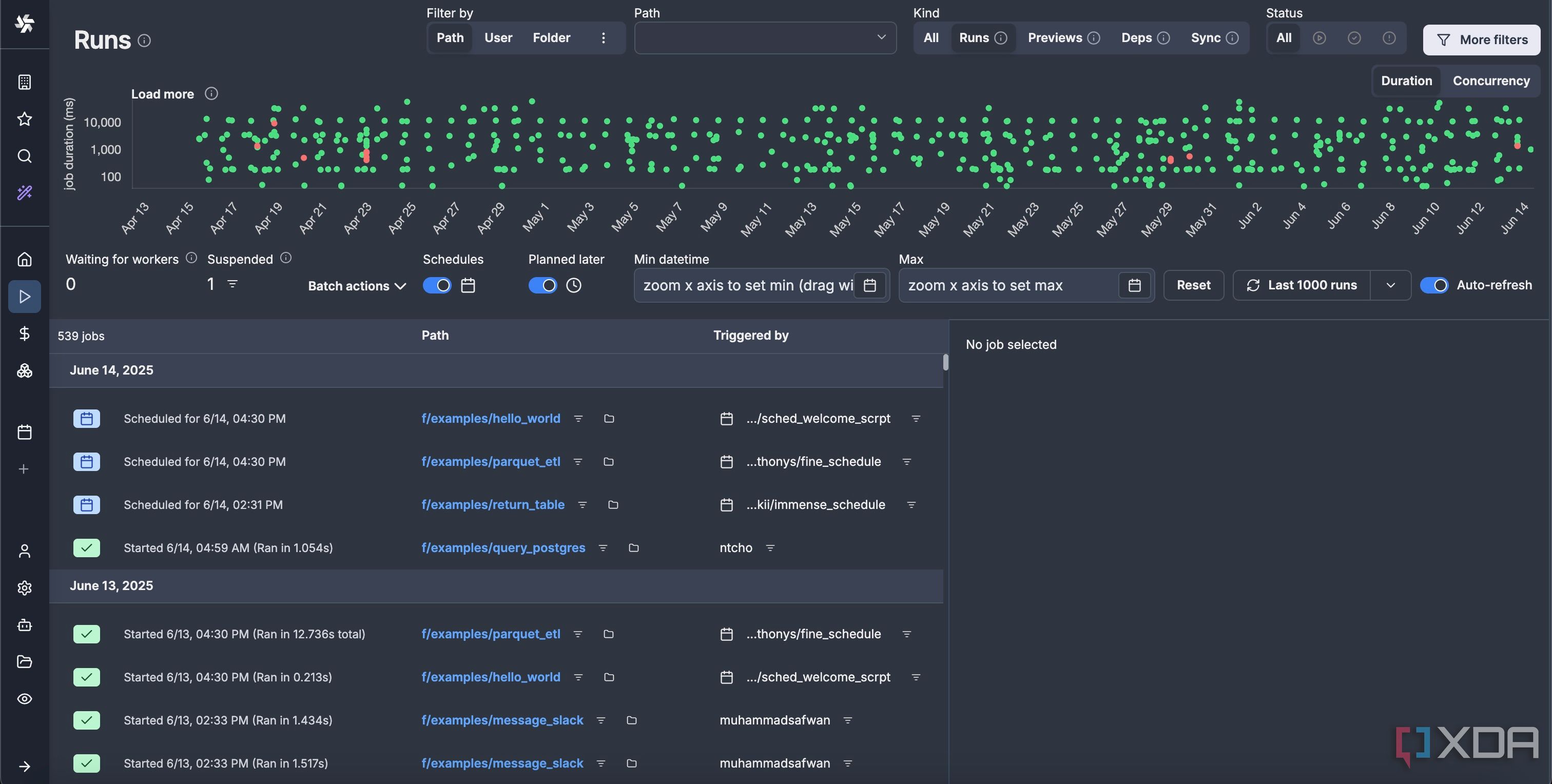Open the Windmill logo home icon
Screen dimensions: 1552x784
coord(24,24)
